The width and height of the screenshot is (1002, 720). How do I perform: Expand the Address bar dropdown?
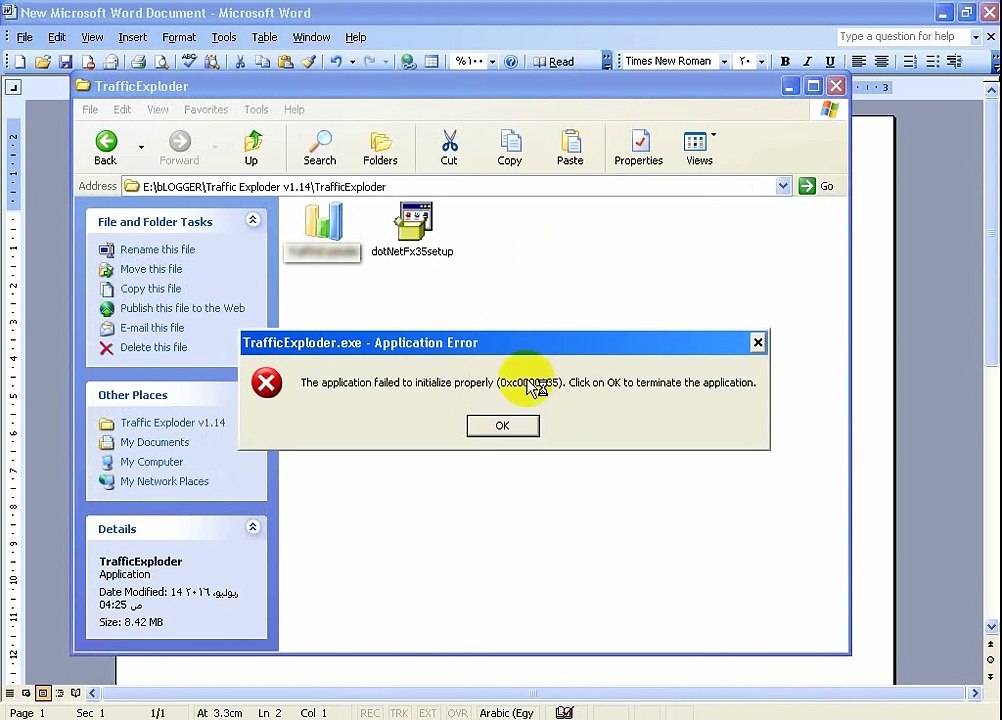click(x=783, y=186)
